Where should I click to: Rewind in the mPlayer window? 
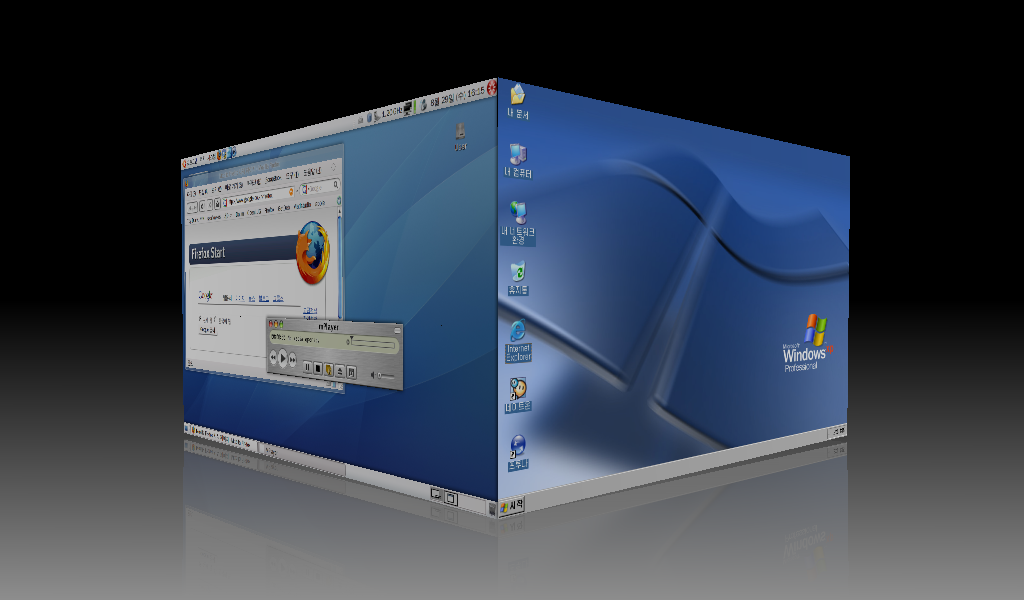[x=273, y=356]
